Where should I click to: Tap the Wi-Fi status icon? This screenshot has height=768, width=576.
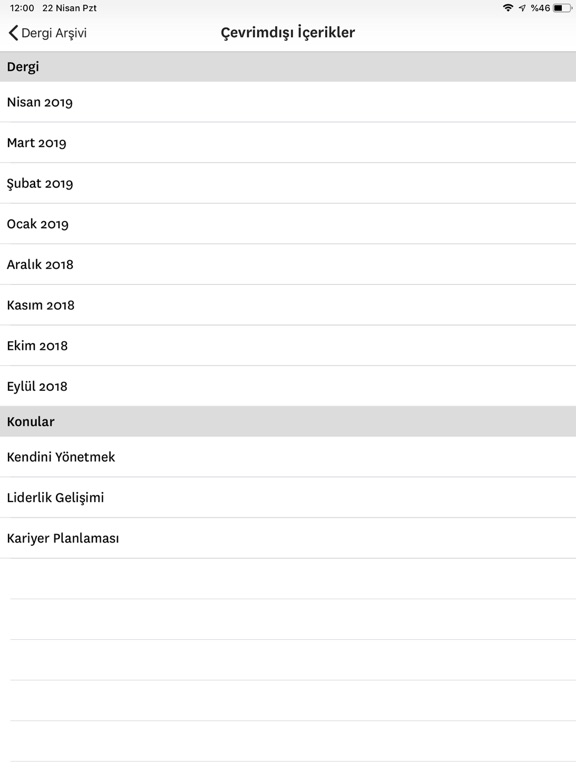click(x=508, y=8)
